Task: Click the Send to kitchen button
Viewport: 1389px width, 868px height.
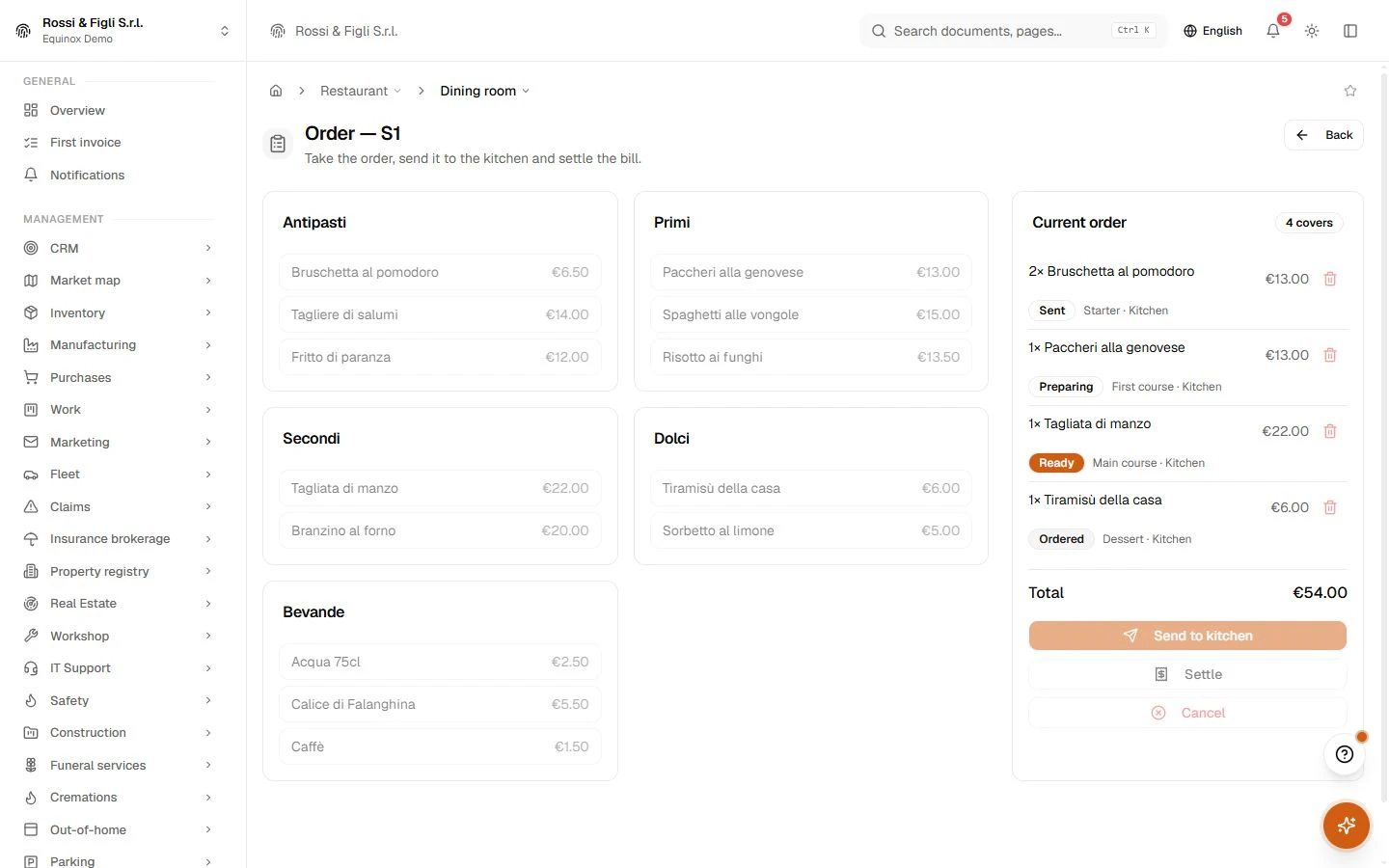Action: coord(1187,636)
